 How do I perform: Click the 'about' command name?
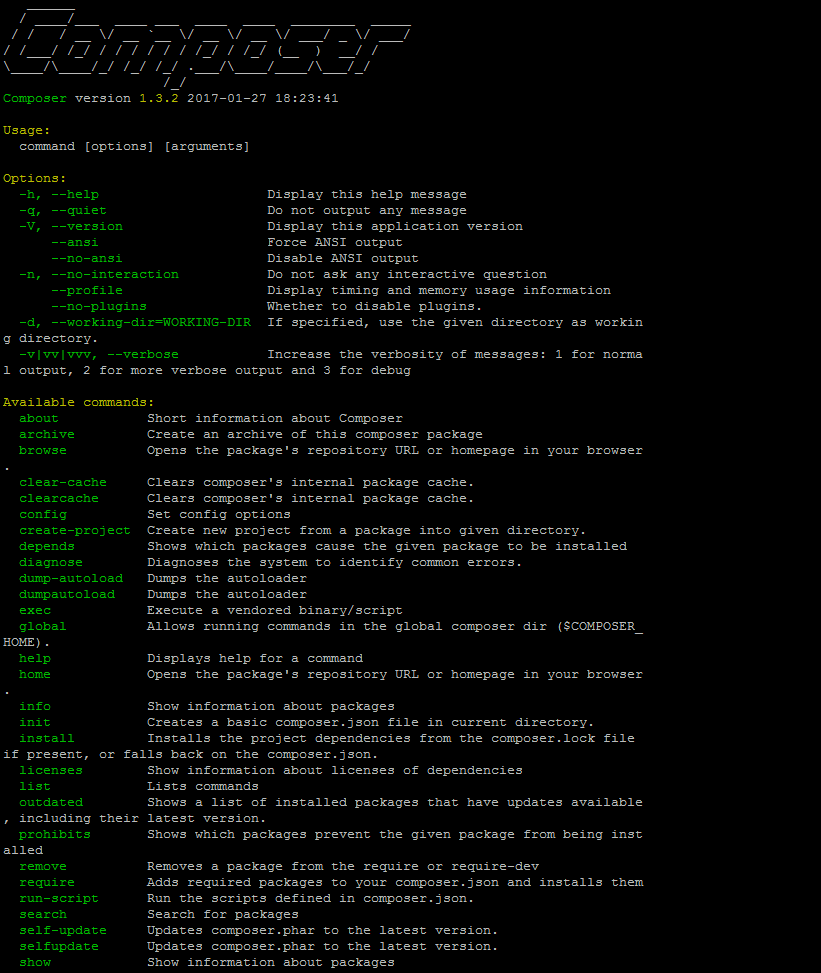point(38,418)
